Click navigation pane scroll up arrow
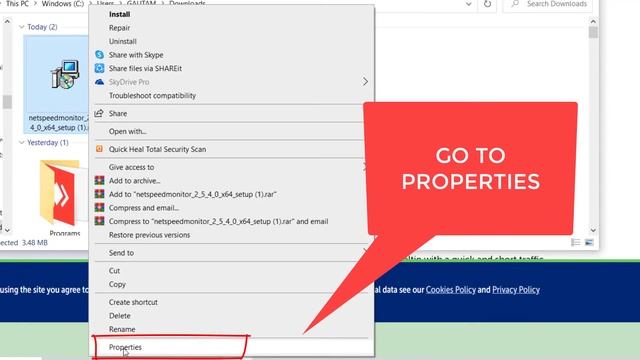 tap(7, 21)
